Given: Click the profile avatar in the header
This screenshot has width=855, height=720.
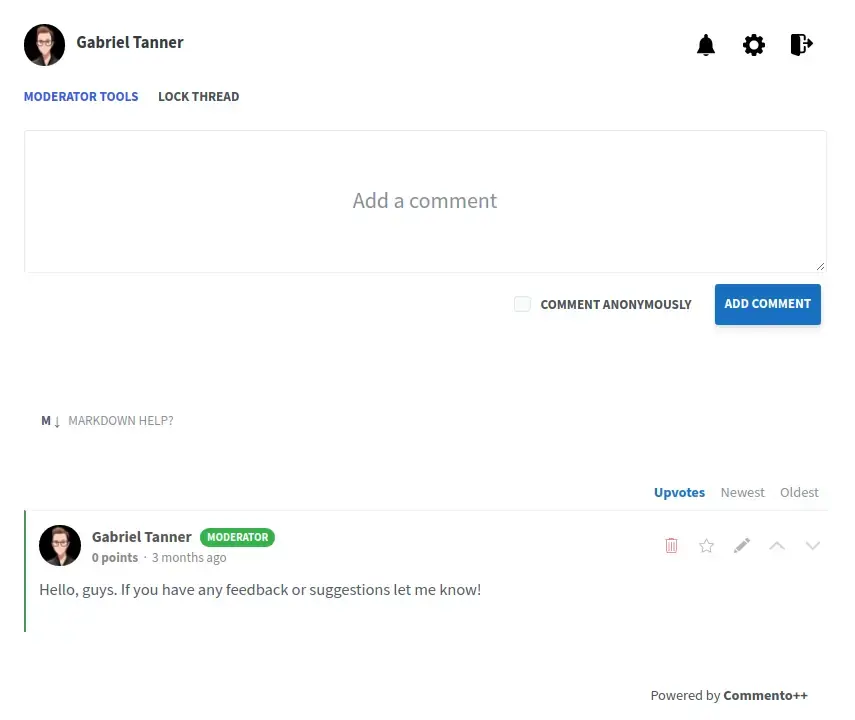Looking at the screenshot, I should 44,45.
